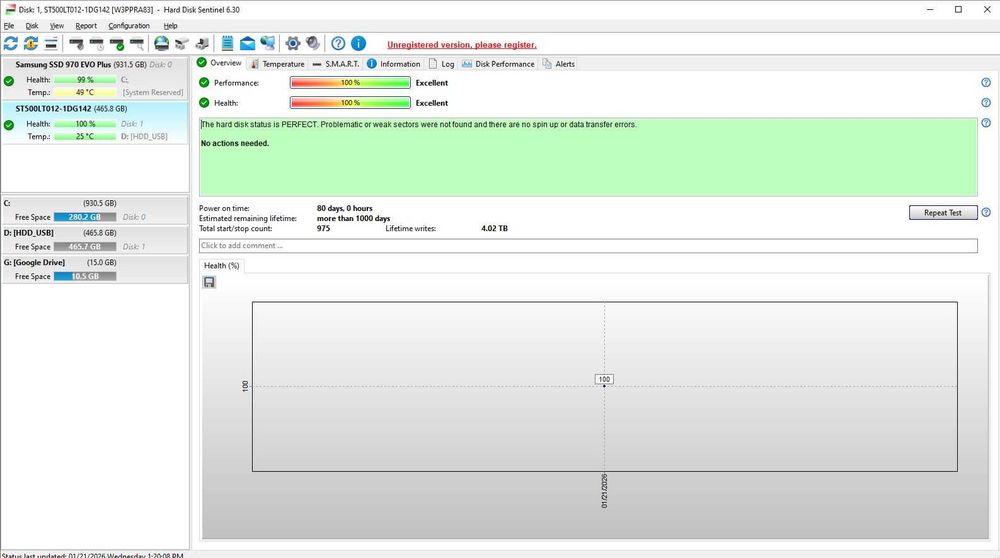The height and width of the screenshot is (558, 1000).
Task: Click the 'No actions needed.' status text
Action: point(235,143)
